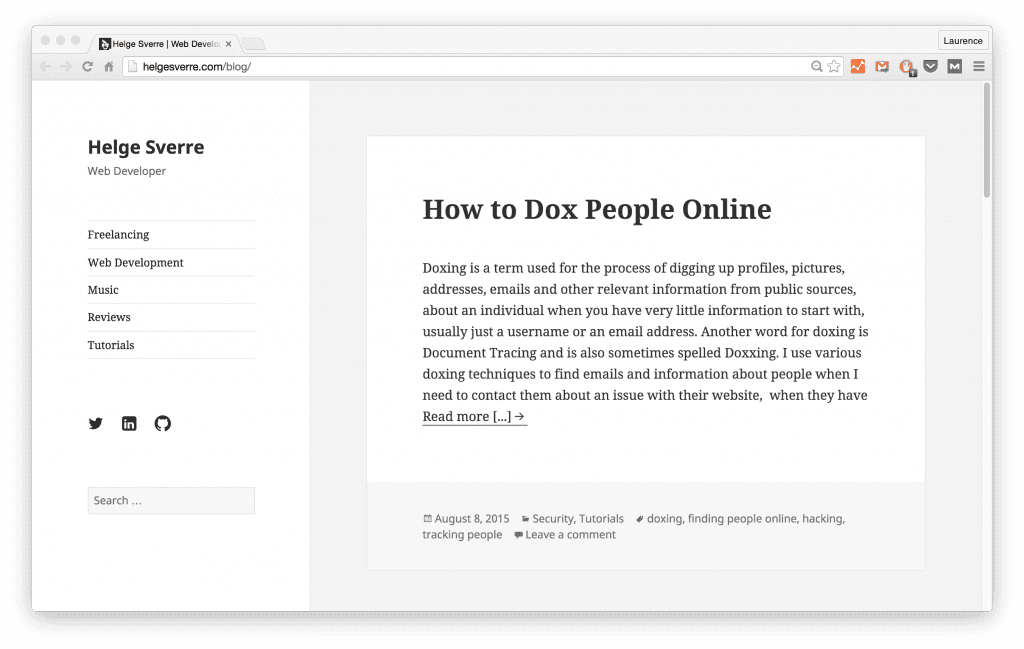Screen dimensions: 1024x649
Task: Click the Leave a comment link
Action: click(x=571, y=535)
